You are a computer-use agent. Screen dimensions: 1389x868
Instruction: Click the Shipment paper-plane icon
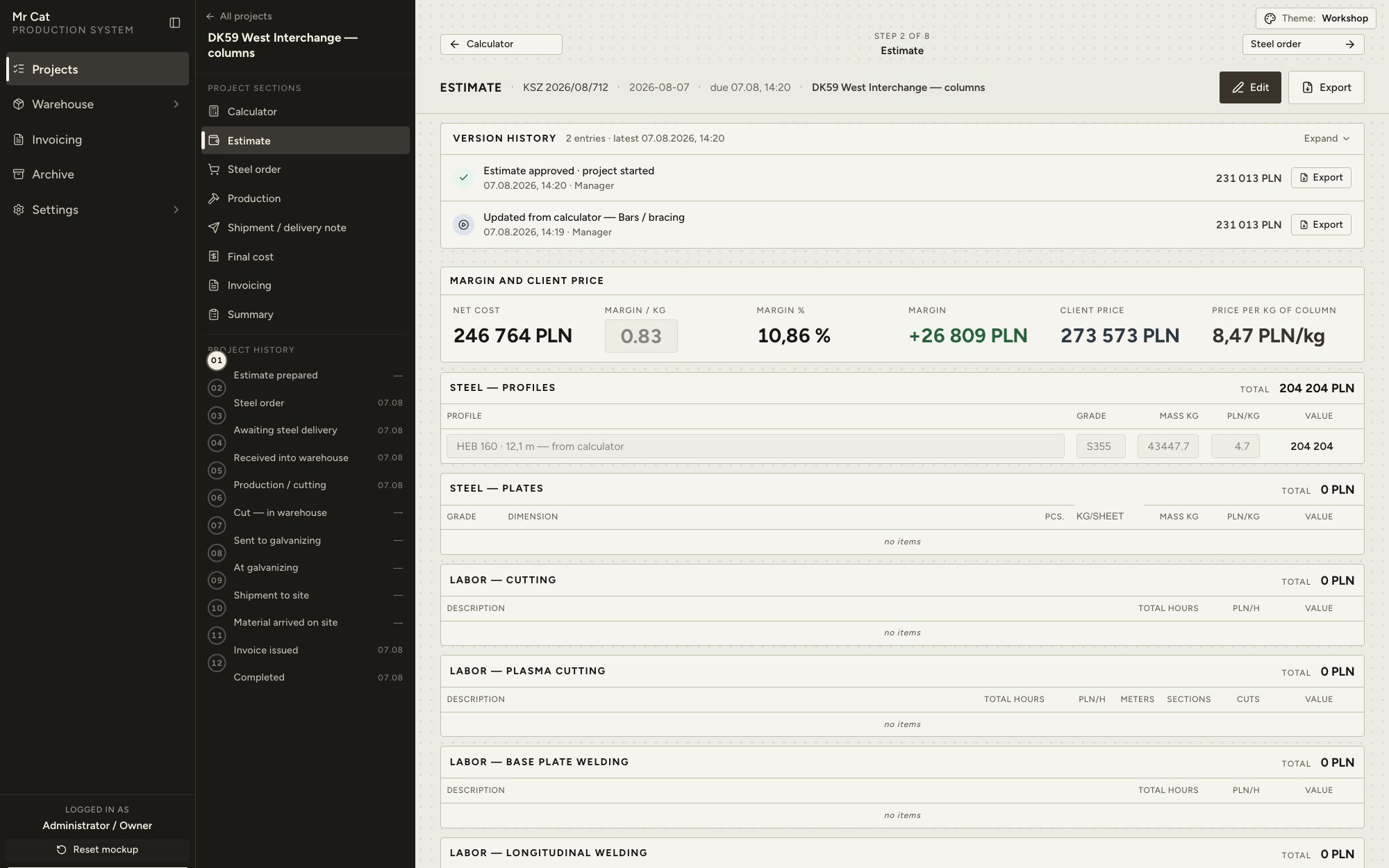click(x=214, y=228)
